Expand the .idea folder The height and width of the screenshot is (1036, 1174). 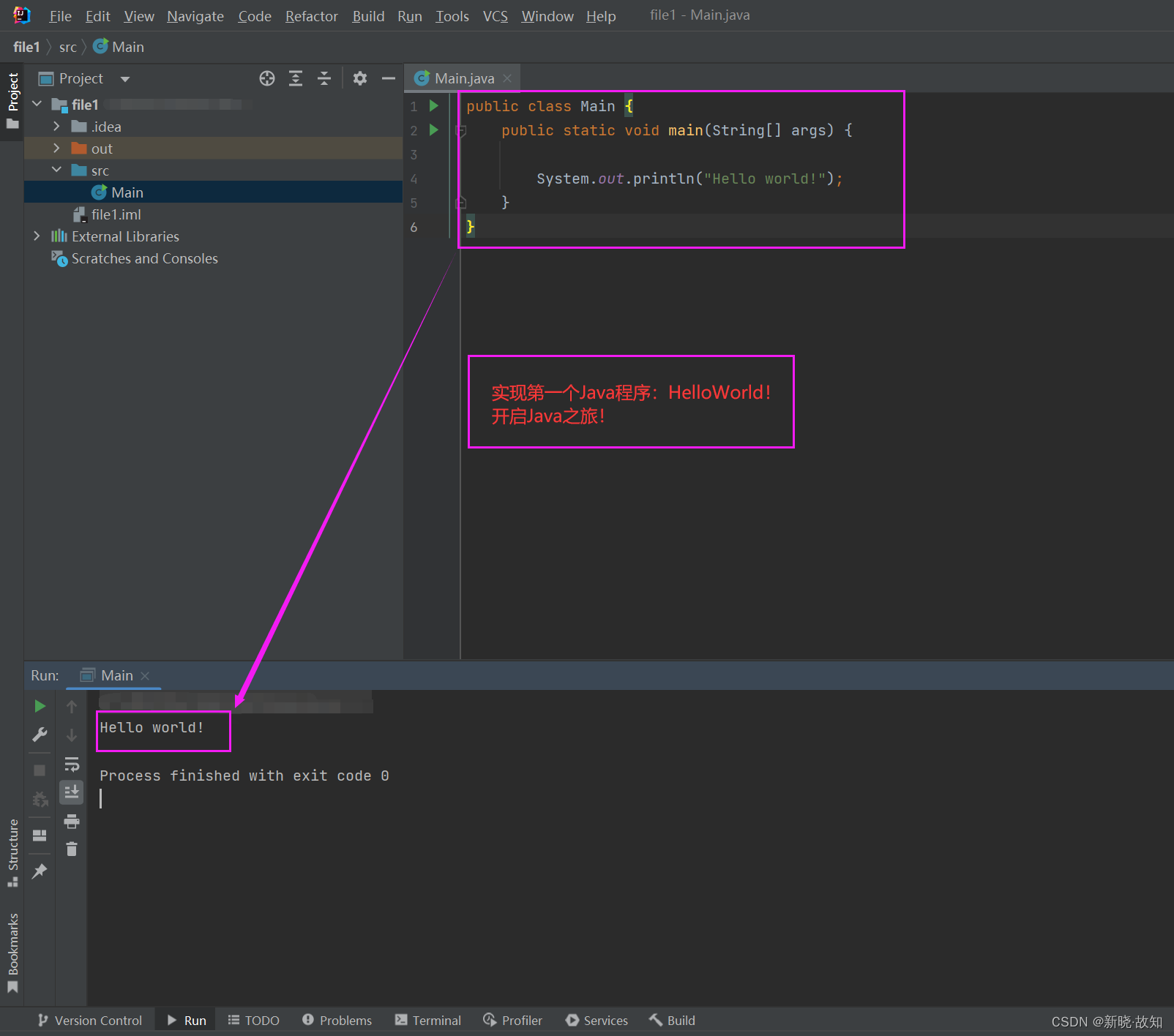point(56,127)
